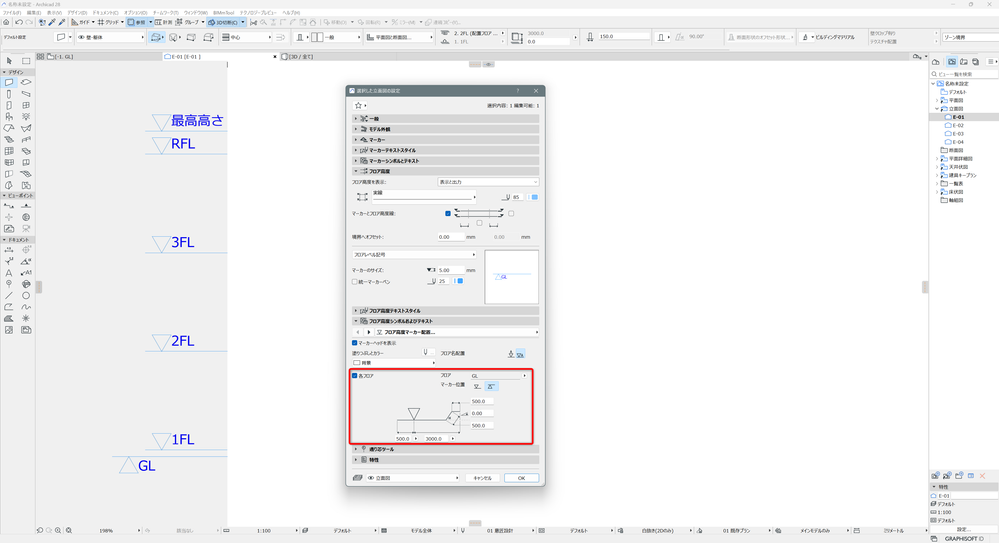Expand the 一般 panel
The width and height of the screenshot is (999, 543).
pyautogui.click(x=445, y=119)
